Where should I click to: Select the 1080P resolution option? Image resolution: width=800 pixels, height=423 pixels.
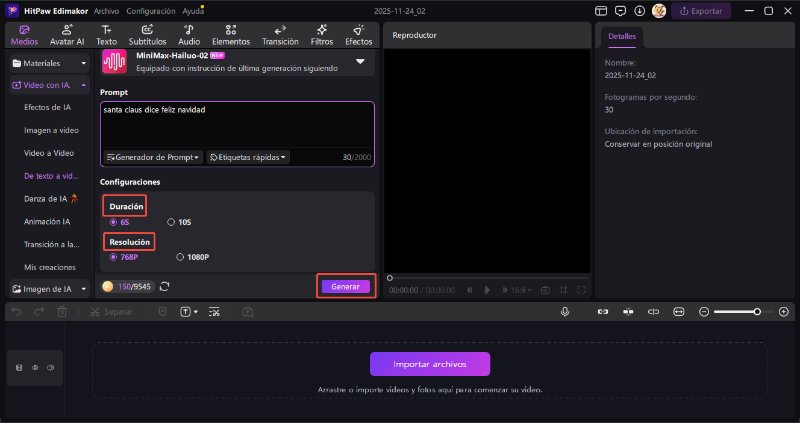[x=180, y=257]
